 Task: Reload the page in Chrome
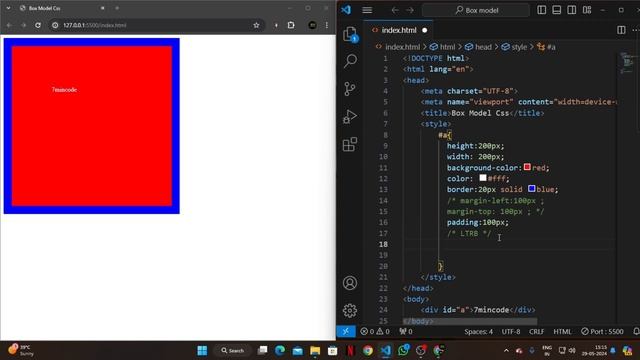coord(38,25)
